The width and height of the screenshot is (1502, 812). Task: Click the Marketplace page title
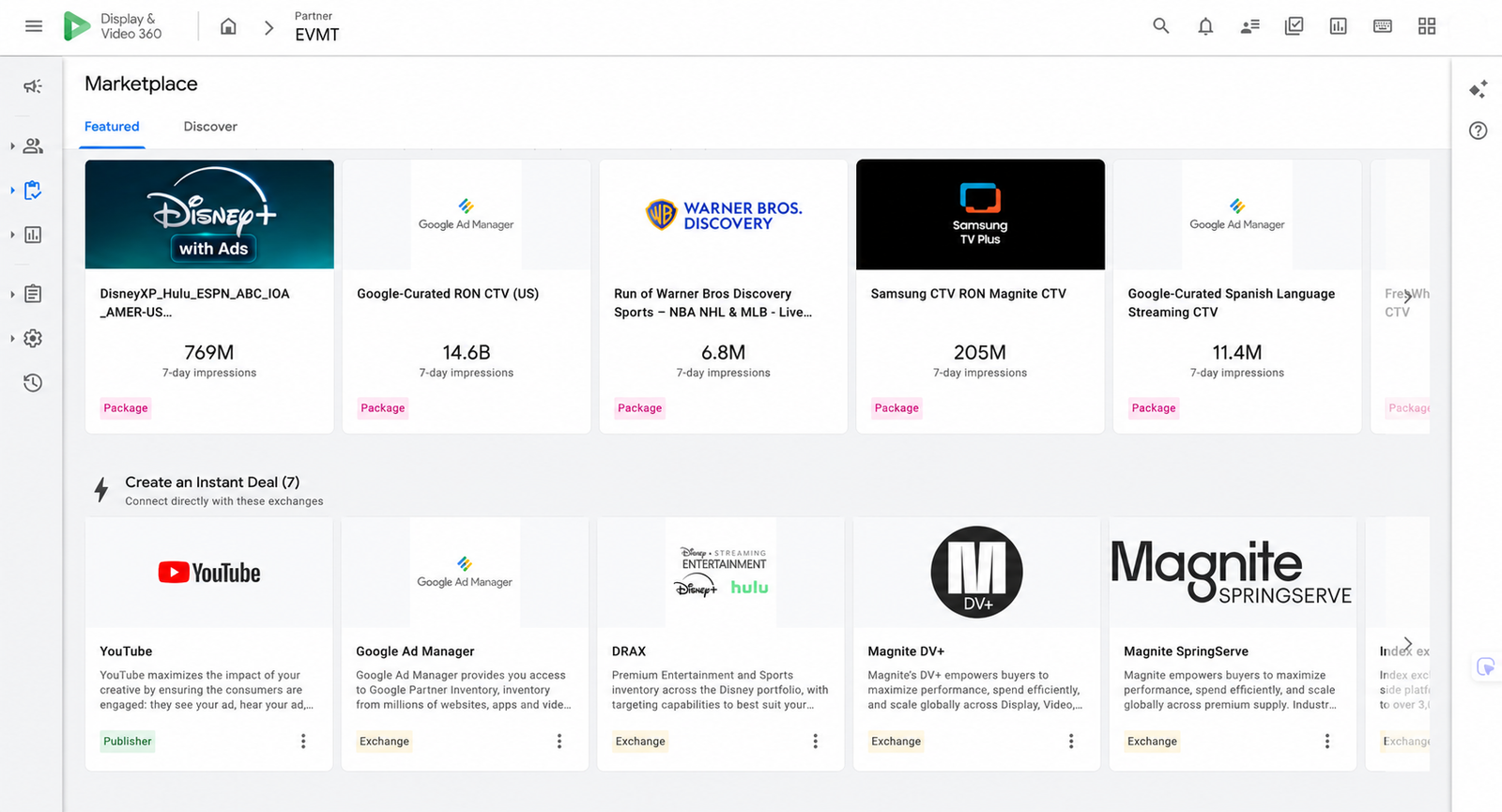tap(141, 84)
